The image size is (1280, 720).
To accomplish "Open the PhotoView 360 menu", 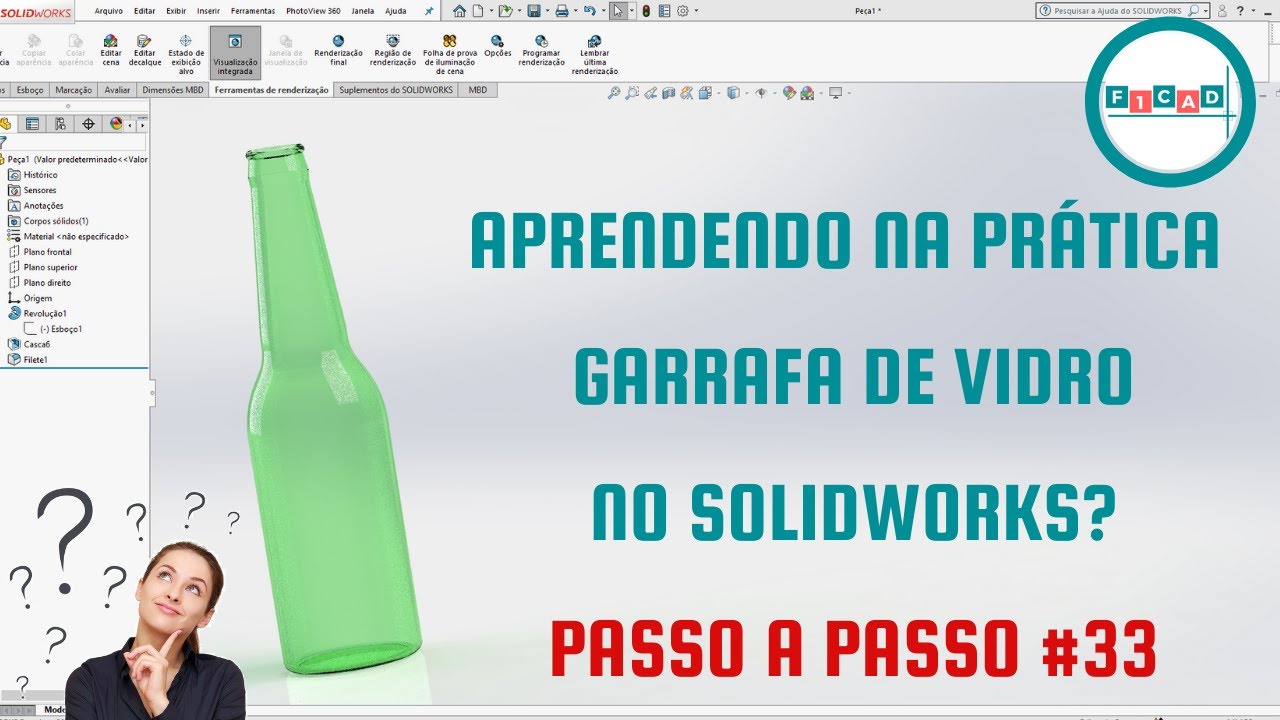I will click(x=313, y=11).
